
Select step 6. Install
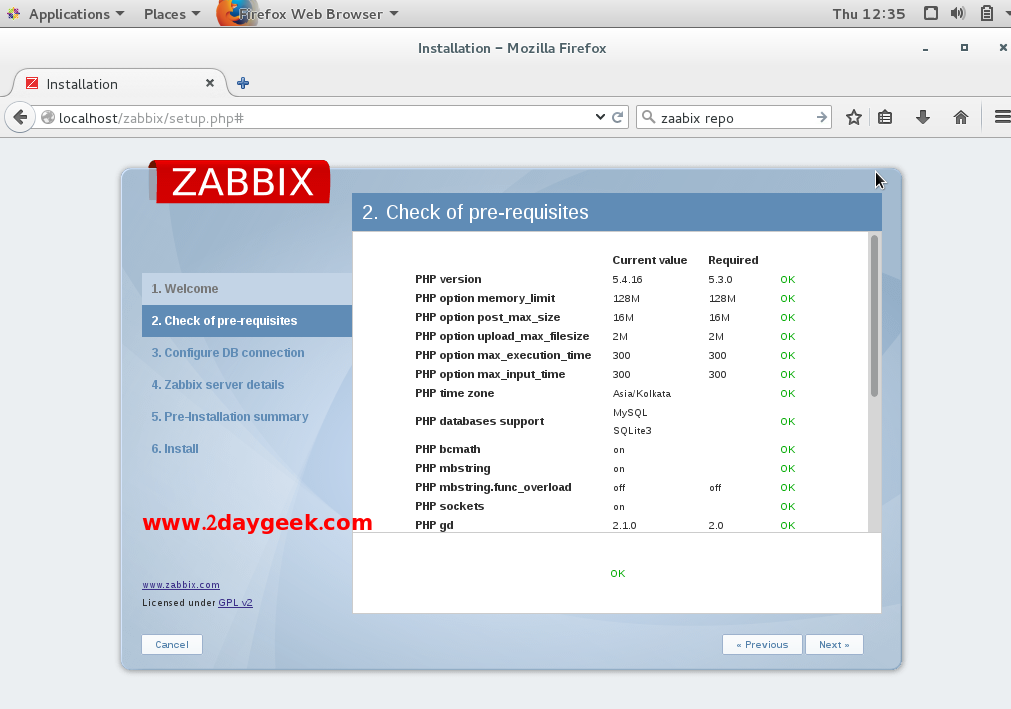[175, 449]
